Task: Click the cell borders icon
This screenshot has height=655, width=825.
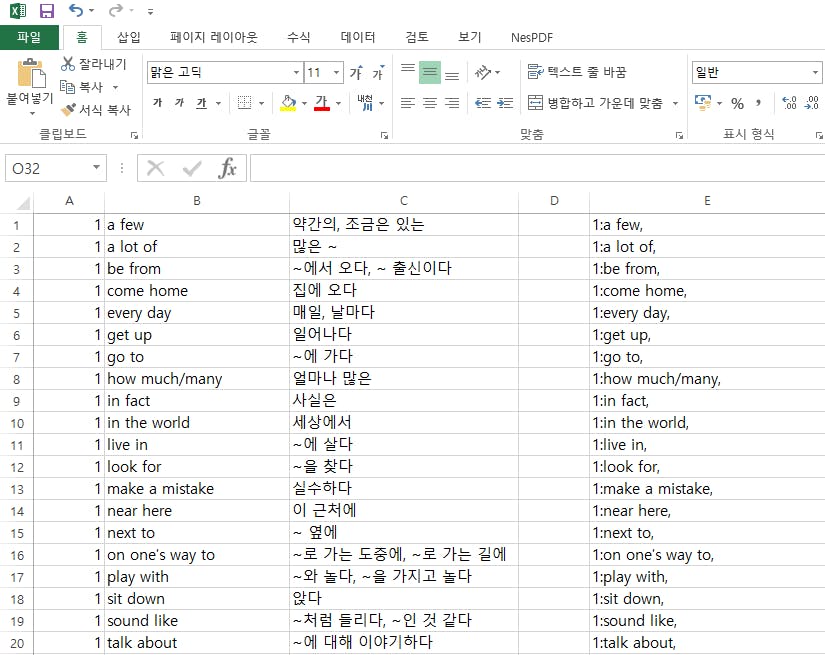Action: tap(245, 103)
